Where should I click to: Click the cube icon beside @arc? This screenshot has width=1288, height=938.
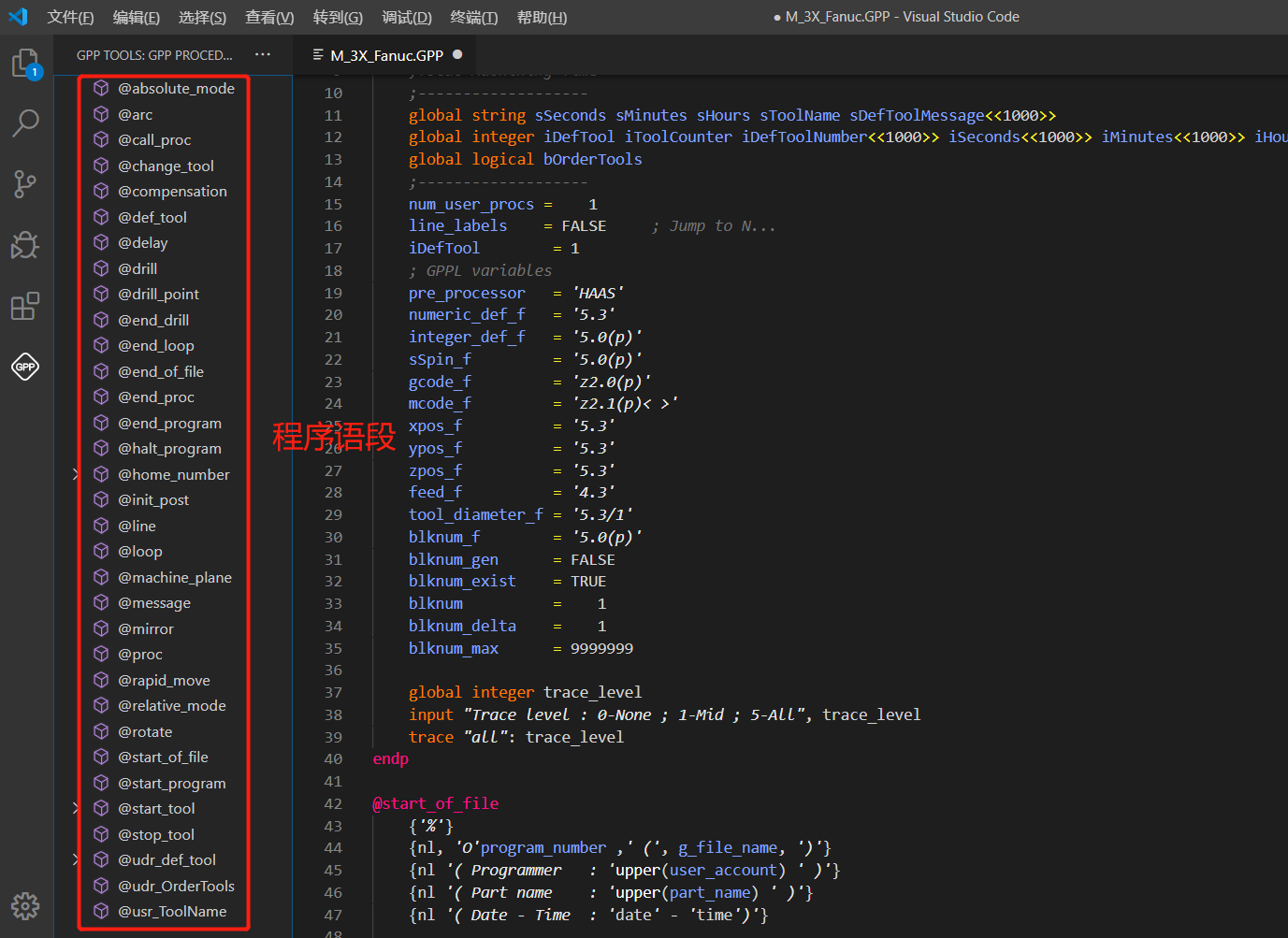pos(101,114)
